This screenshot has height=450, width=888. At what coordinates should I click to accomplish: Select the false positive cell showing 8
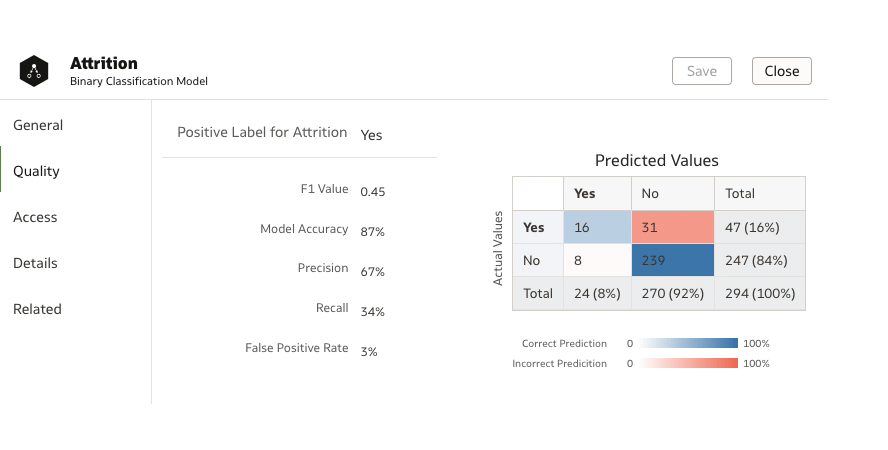tap(597, 260)
